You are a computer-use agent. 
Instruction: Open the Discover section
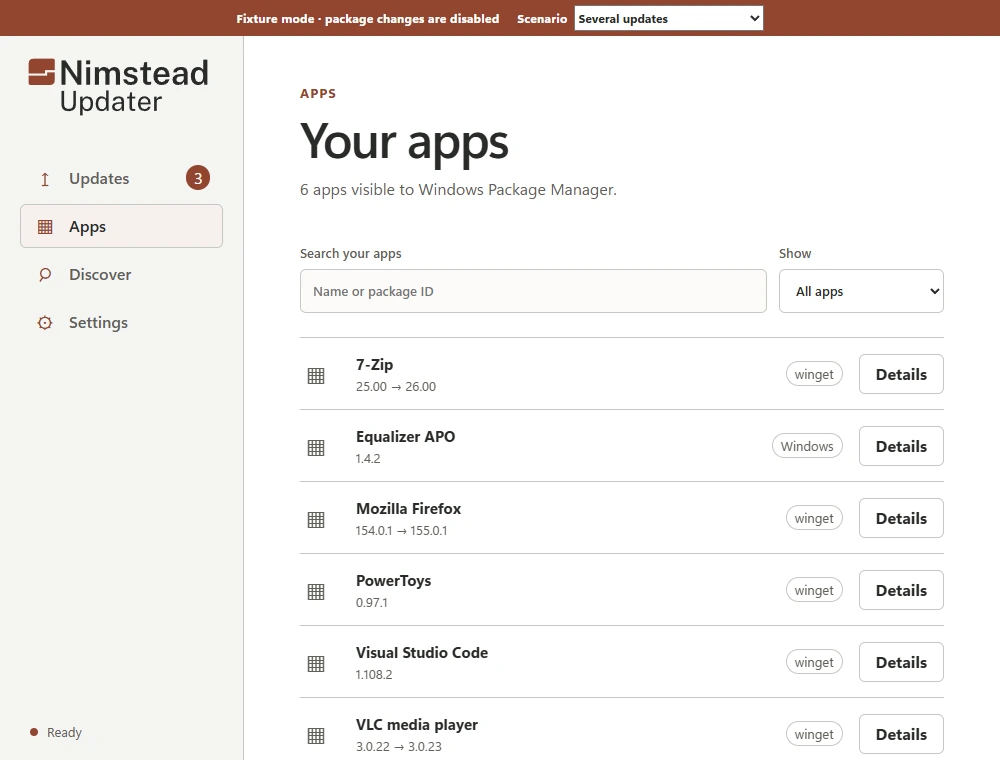tap(121, 275)
